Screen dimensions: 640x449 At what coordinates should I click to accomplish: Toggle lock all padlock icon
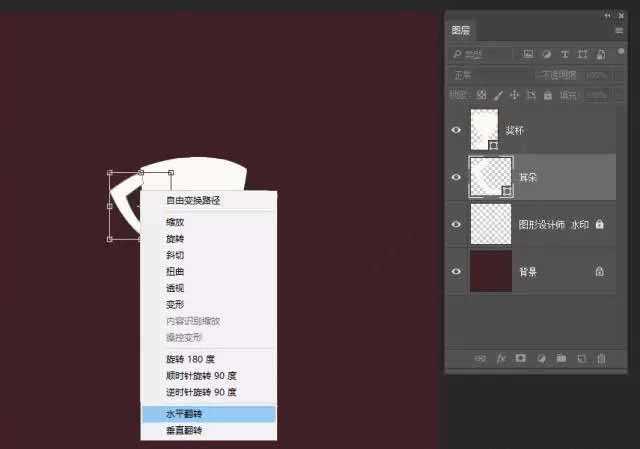click(x=548, y=95)
